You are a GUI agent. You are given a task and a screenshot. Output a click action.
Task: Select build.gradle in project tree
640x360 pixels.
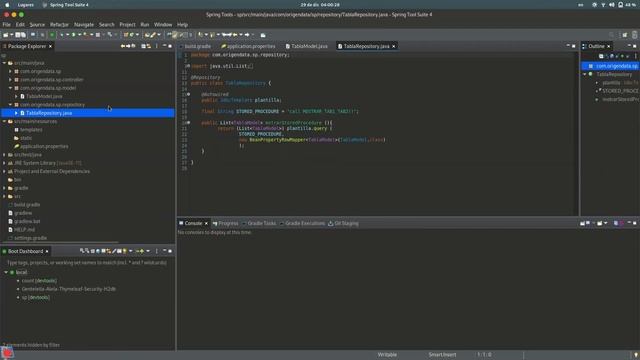coord(27,204)
